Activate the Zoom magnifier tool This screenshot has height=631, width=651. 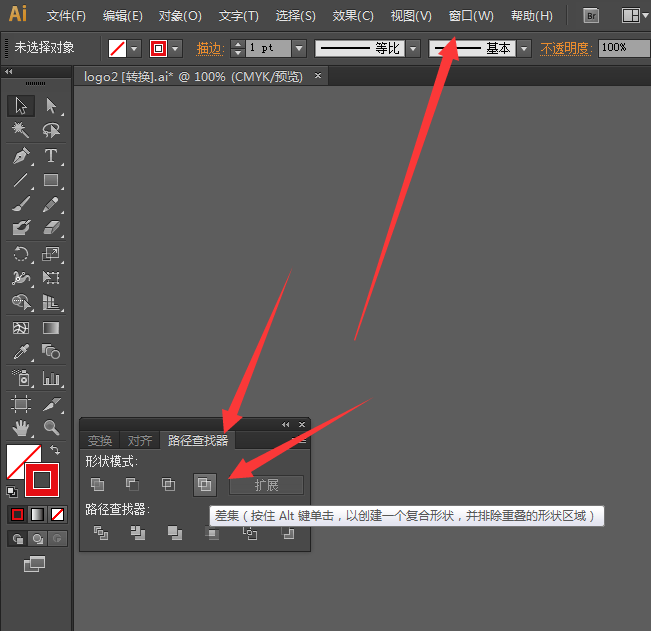click(50, 428)
